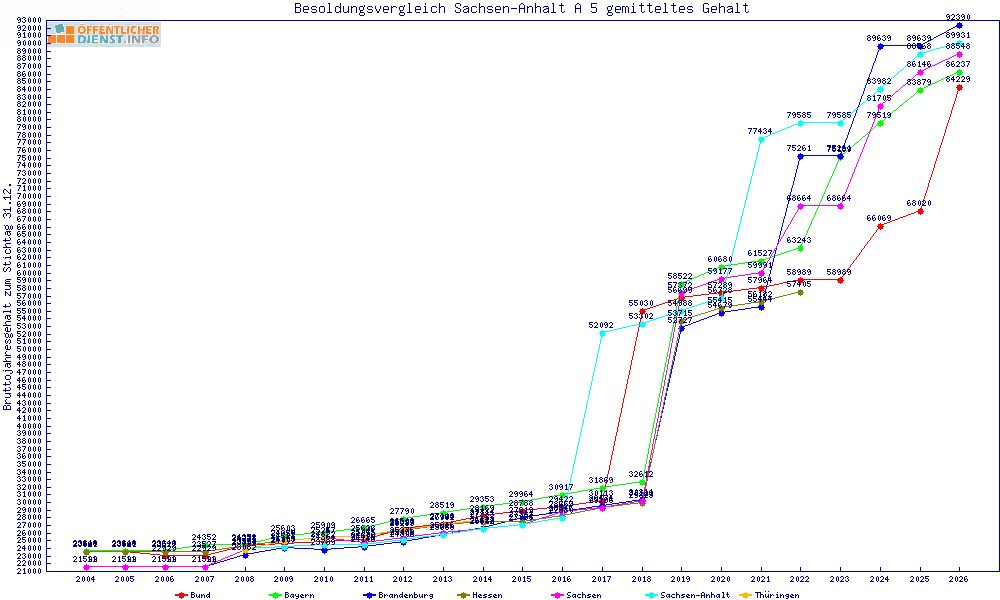This screenshot has height=600, width=1000.
Task: Click the Bruttojahresgehalt y-axis title
Action: 8,296
